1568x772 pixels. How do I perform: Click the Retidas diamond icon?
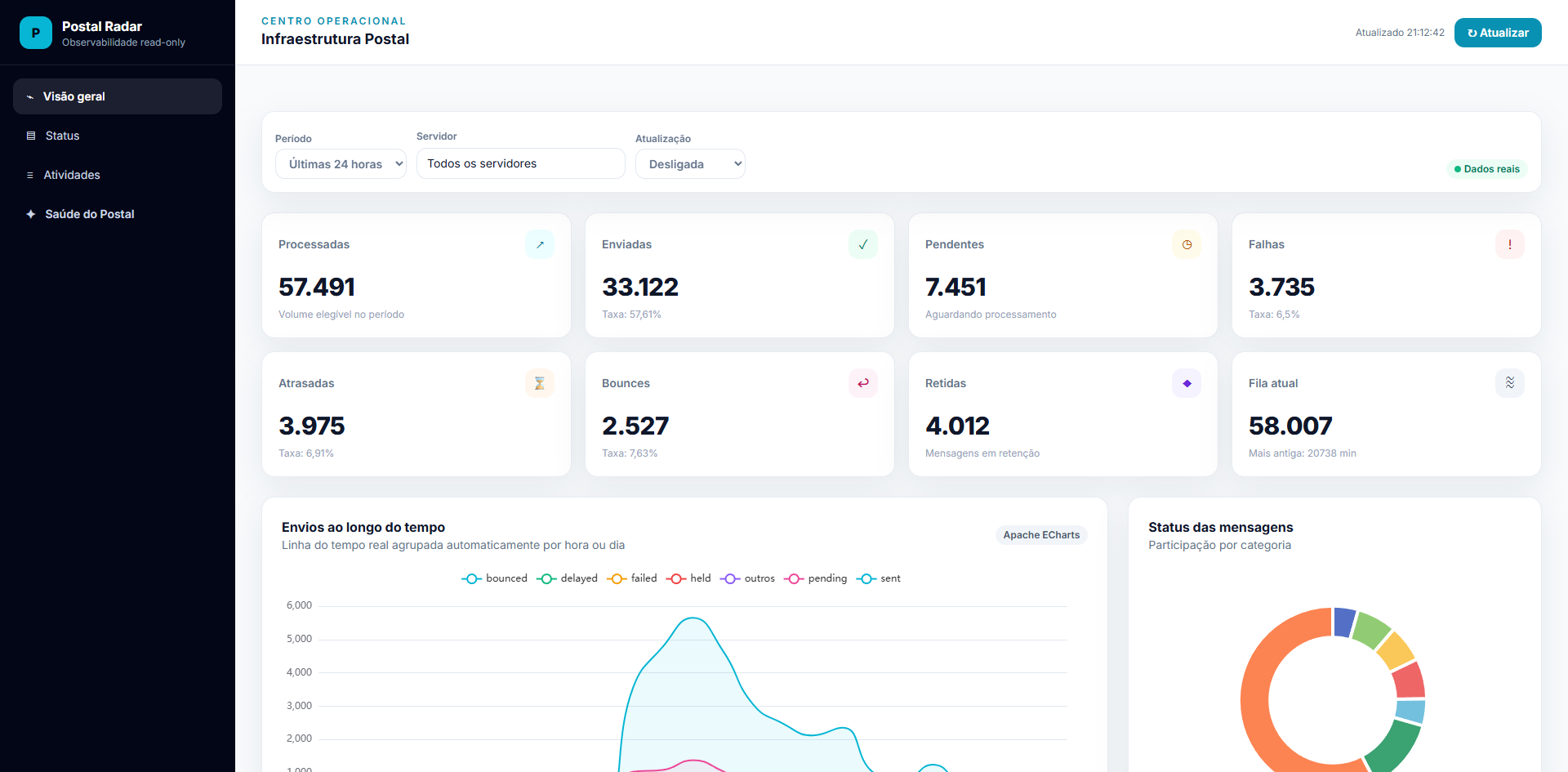[1187, 383]
